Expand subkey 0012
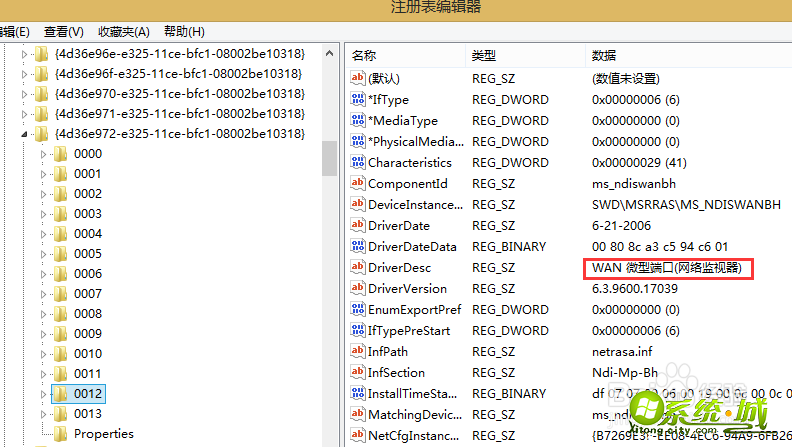The image size is (792, 447). 43,394
